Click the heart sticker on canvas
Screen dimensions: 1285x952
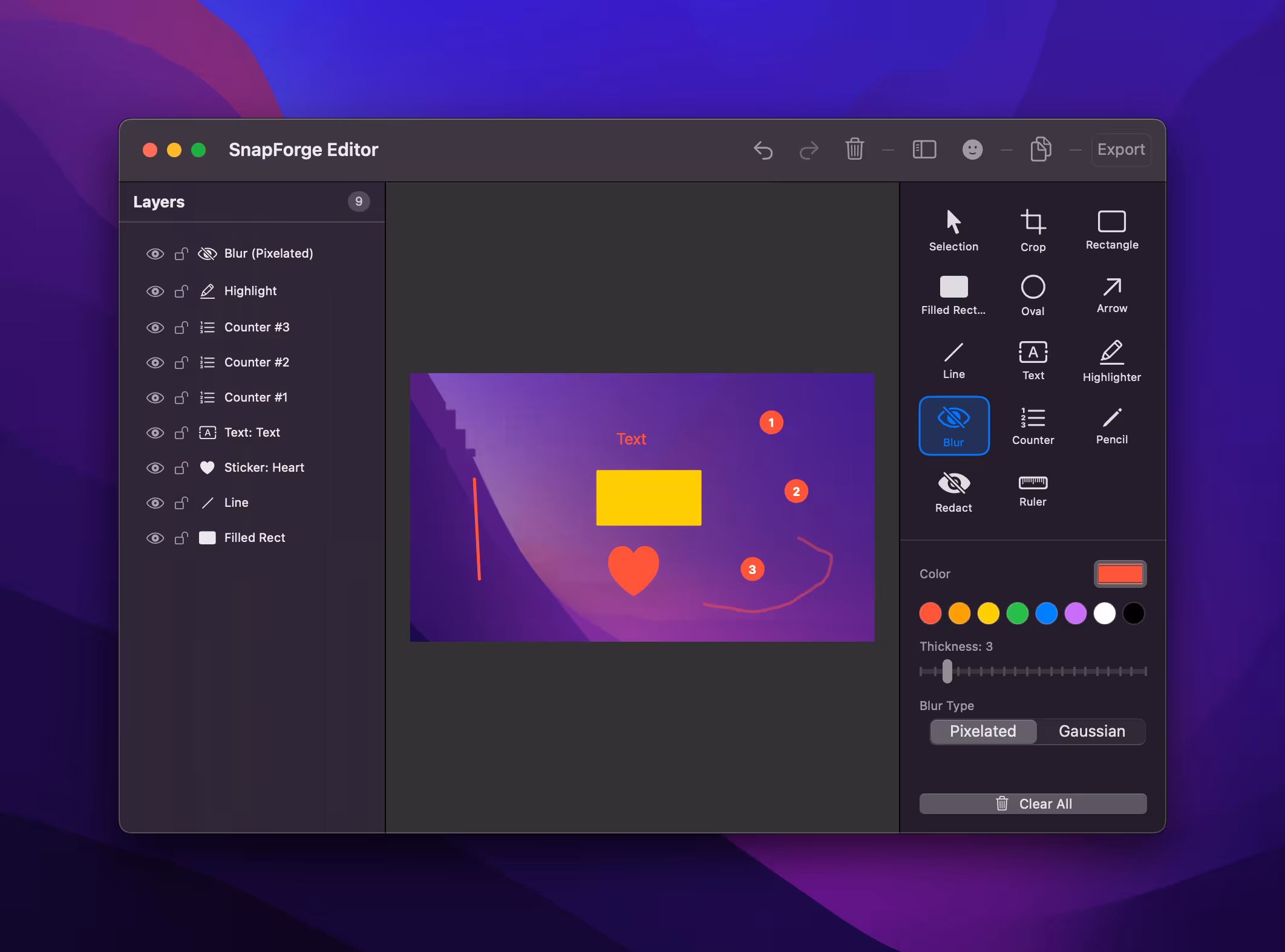(x=633, y=570)
